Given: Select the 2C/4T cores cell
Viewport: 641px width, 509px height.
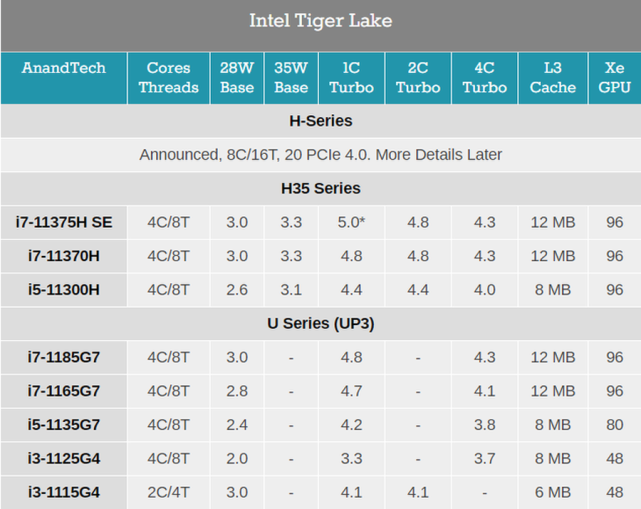Looking at the screenshot, I should point(168,492).
